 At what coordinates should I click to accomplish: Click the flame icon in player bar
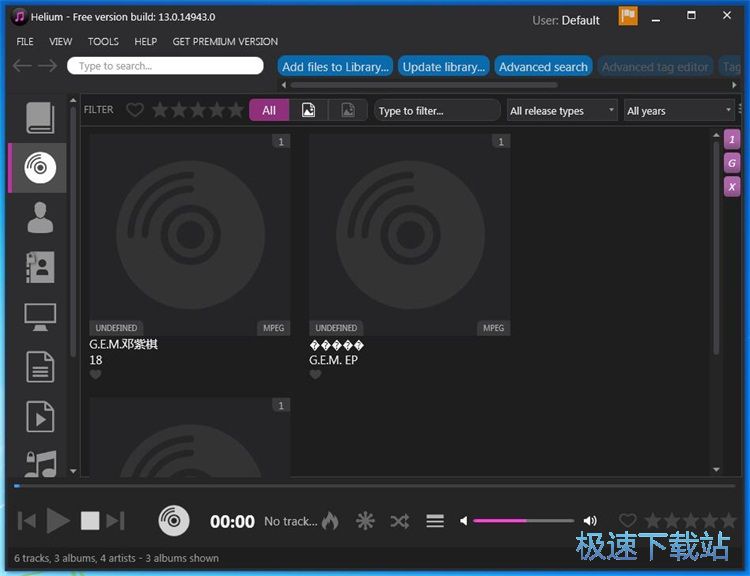coord(330,521)
